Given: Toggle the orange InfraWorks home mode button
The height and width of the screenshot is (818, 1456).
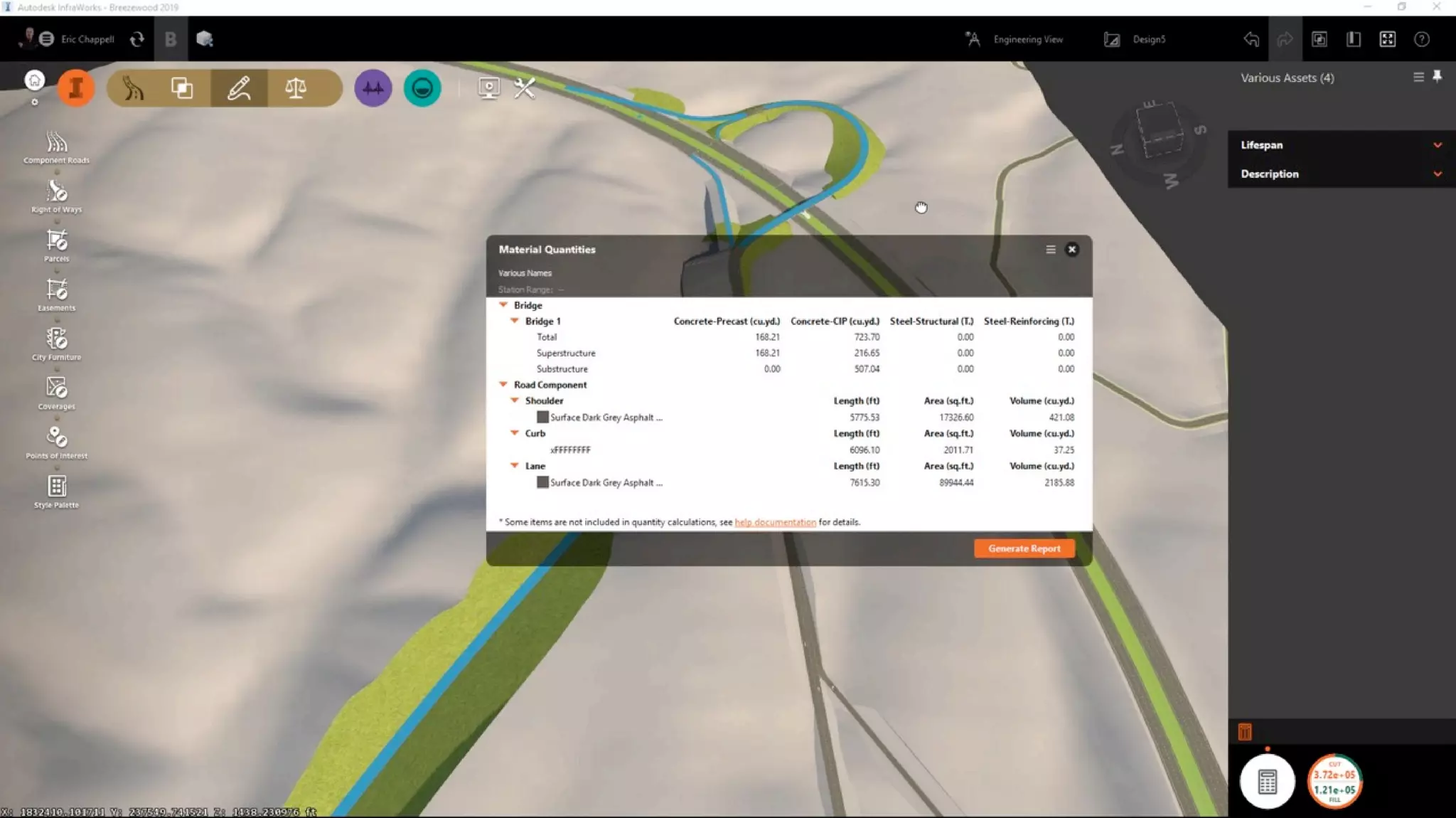Looking at the screenshot, I should [x=75, y=88].
